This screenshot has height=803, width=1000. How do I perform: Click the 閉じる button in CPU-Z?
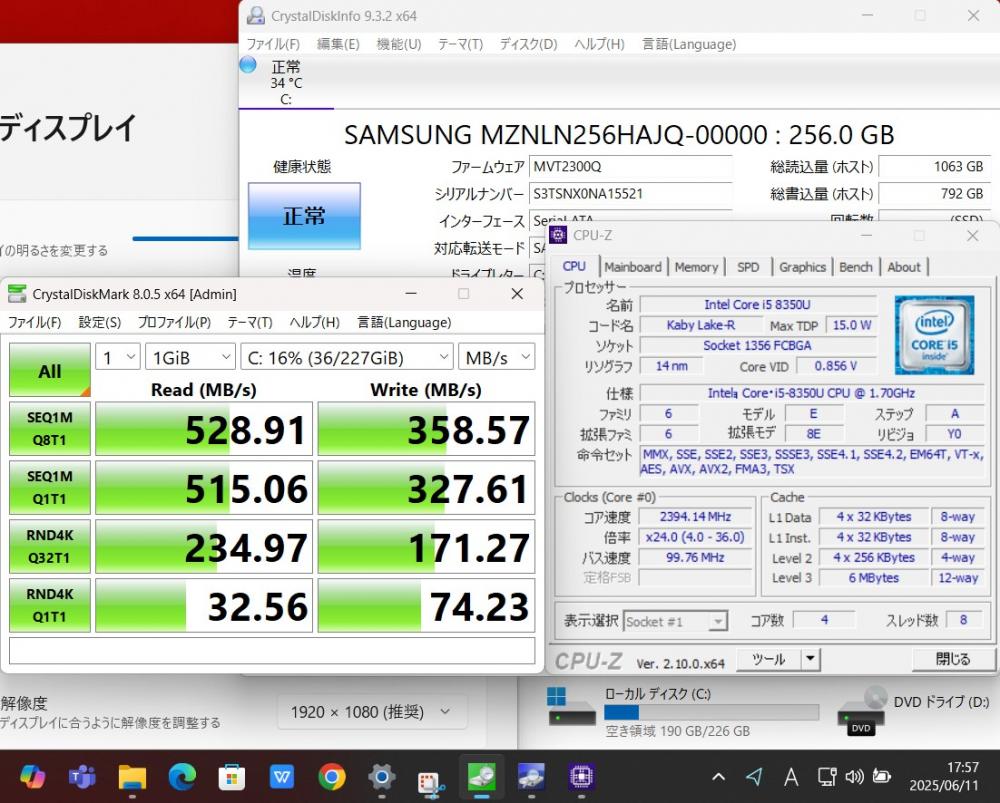coord(952,659)
